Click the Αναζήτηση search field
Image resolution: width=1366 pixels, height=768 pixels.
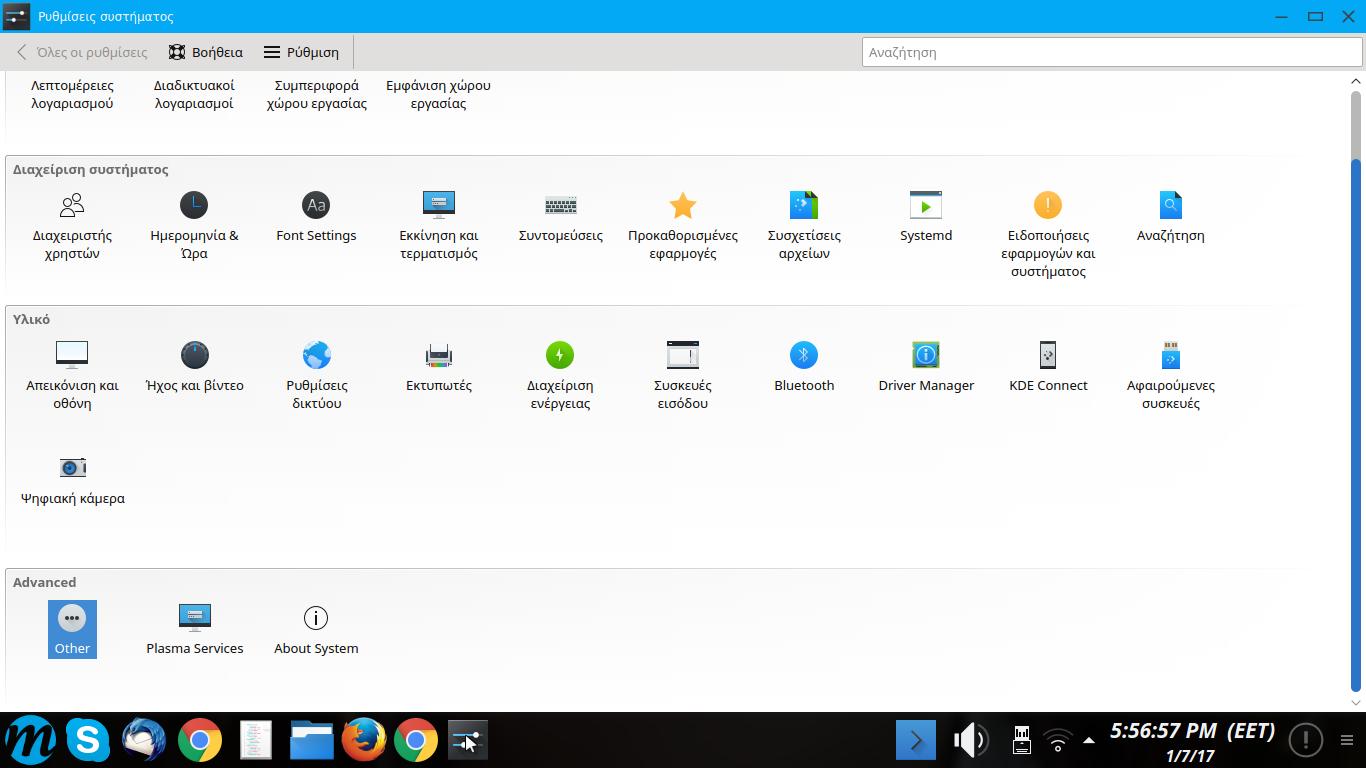coord(1110,52)
